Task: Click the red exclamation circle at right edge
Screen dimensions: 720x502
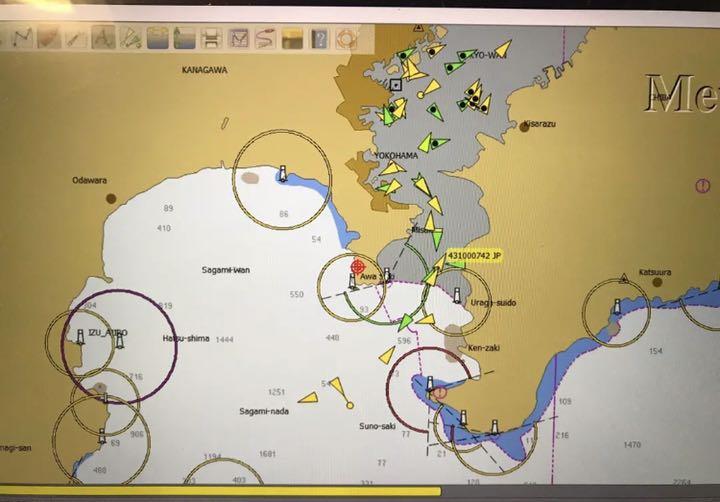Action: 702,186
